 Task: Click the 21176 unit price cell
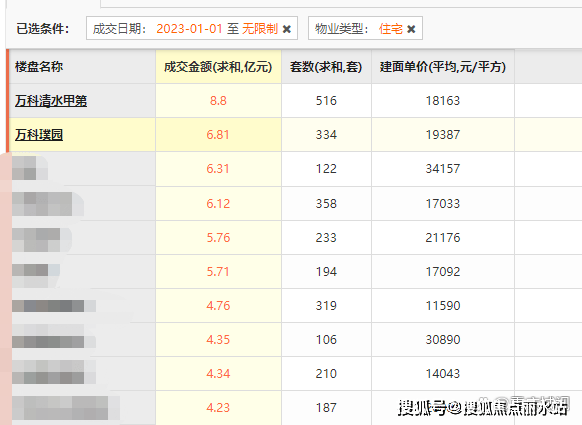tap(443, 238)
